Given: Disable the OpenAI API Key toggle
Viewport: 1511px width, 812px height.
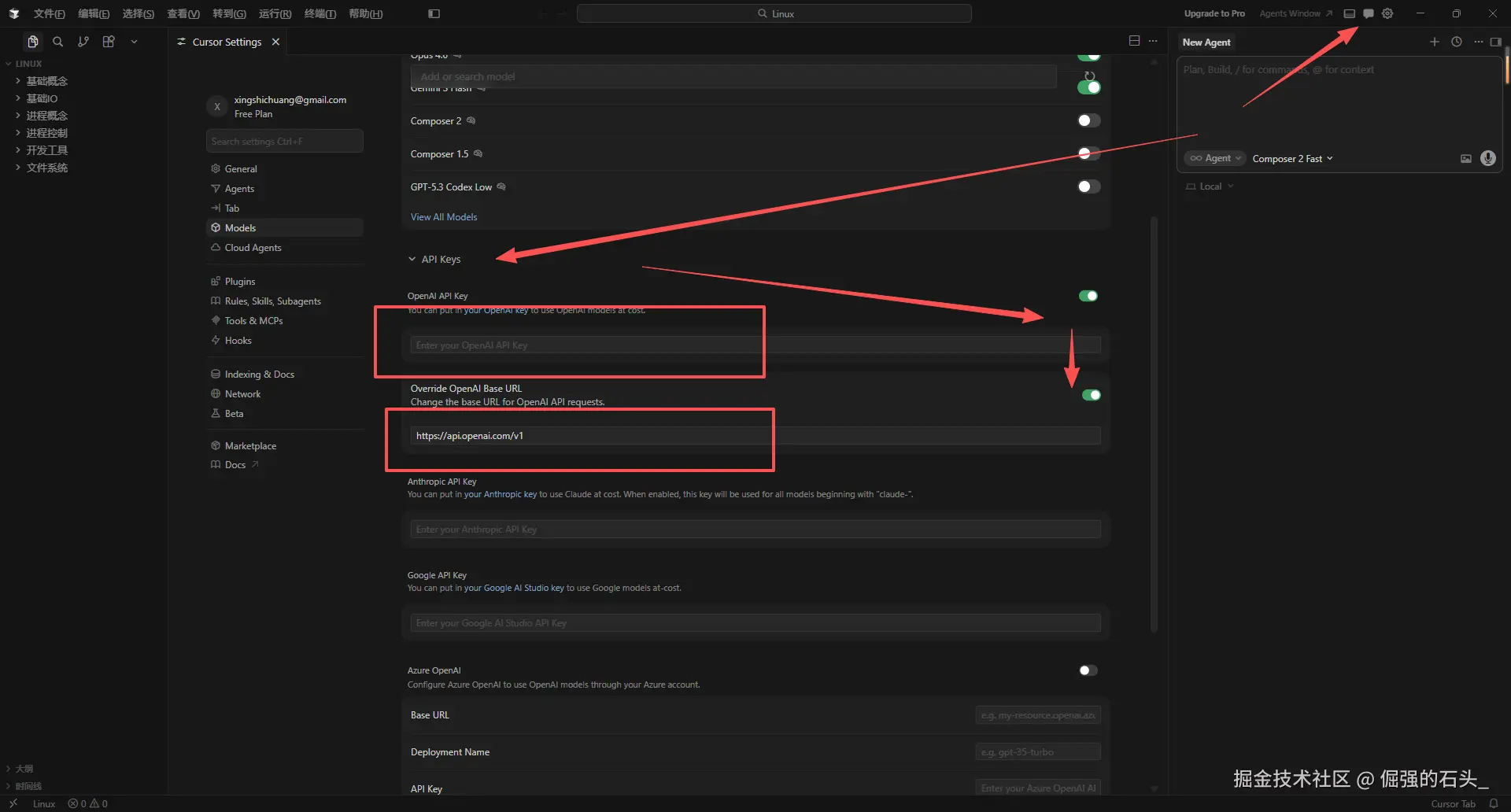Looking at the screenshot, I should click(1088, 296).
